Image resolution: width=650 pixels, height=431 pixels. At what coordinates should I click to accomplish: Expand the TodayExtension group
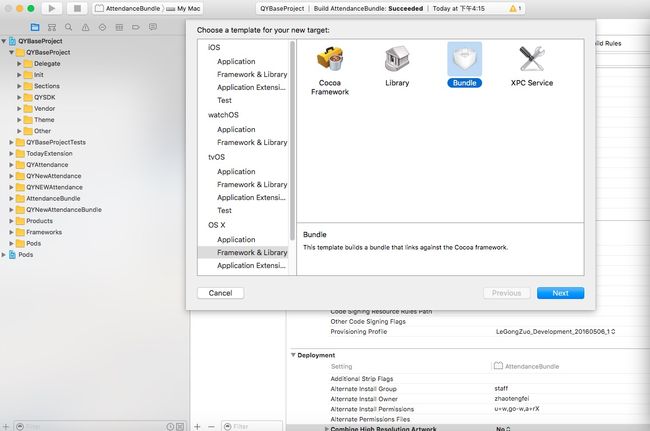[x=12, y=153]
